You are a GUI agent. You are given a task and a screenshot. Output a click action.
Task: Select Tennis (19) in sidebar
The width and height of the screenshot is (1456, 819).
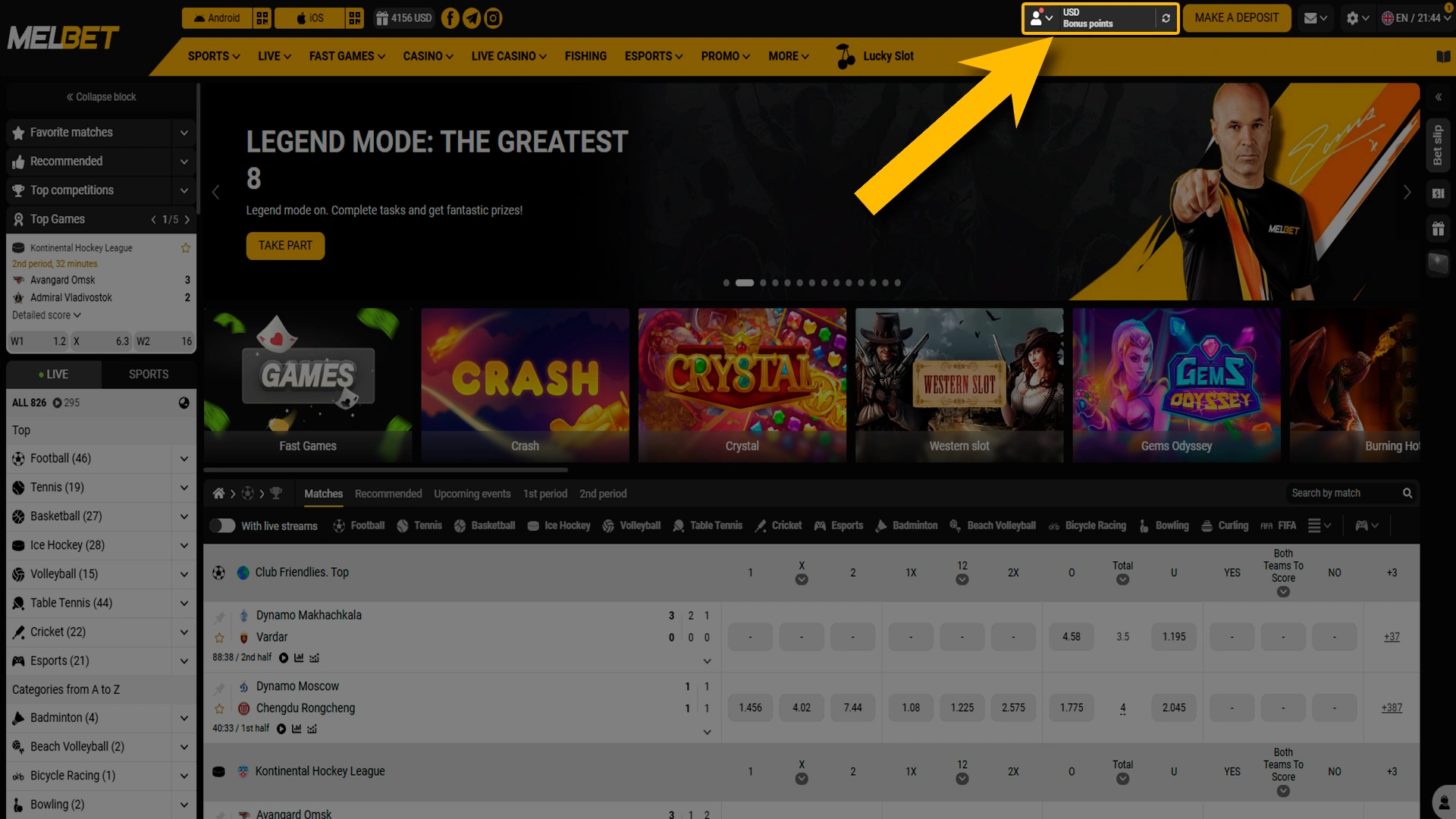(57, 488)
